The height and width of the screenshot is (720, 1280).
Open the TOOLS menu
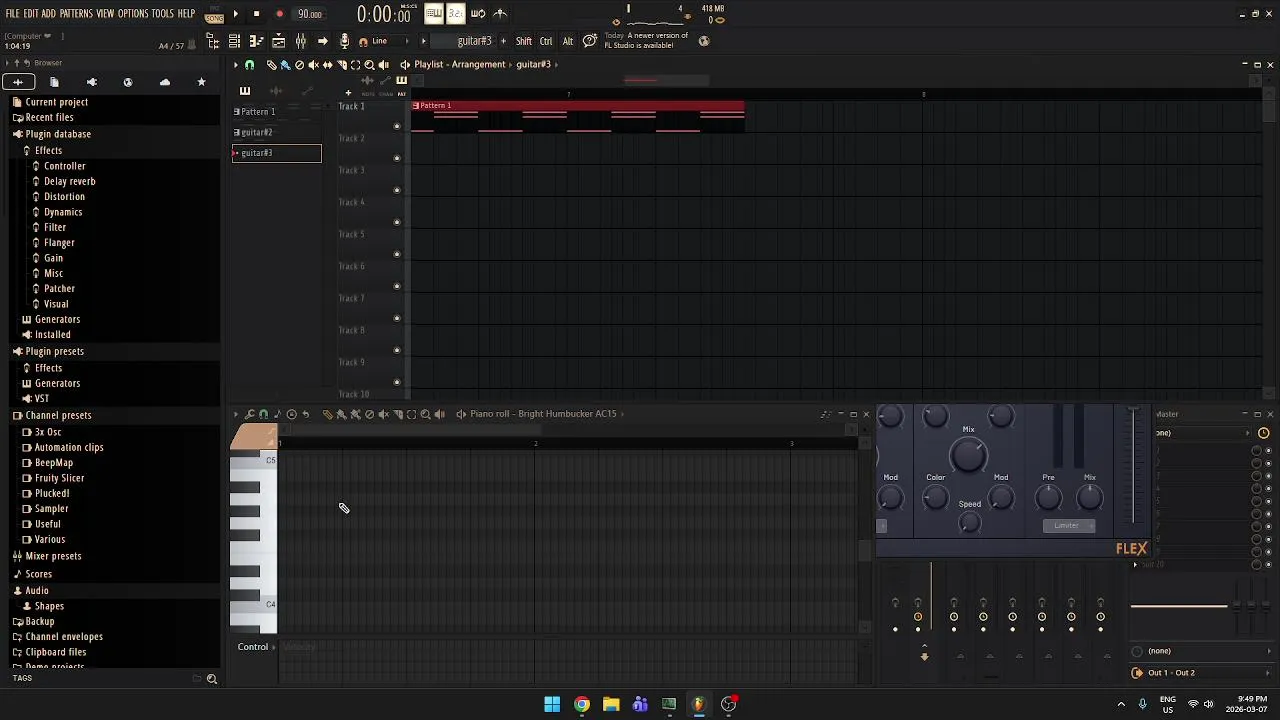(x=163, y=14)
